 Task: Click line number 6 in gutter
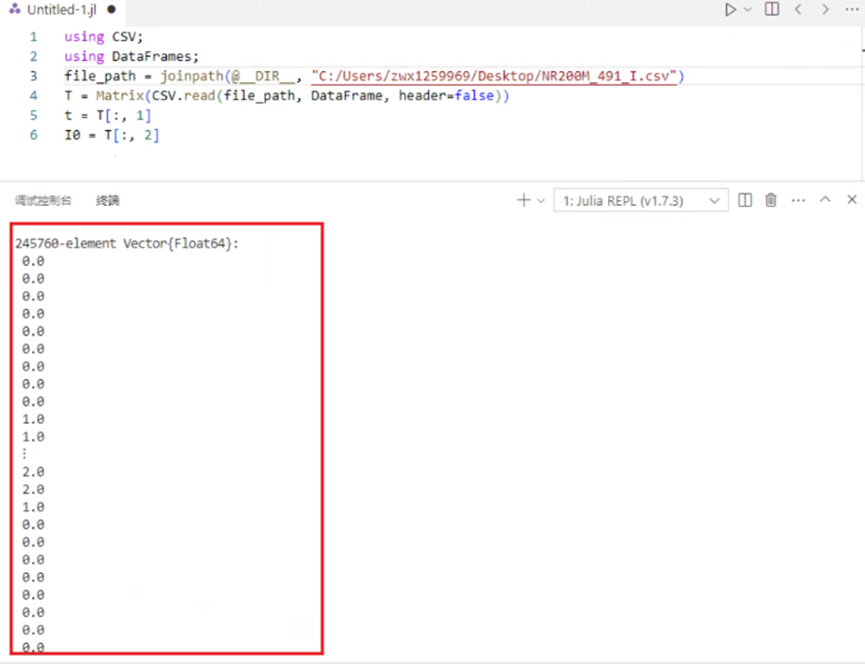[x=34, y=135]
